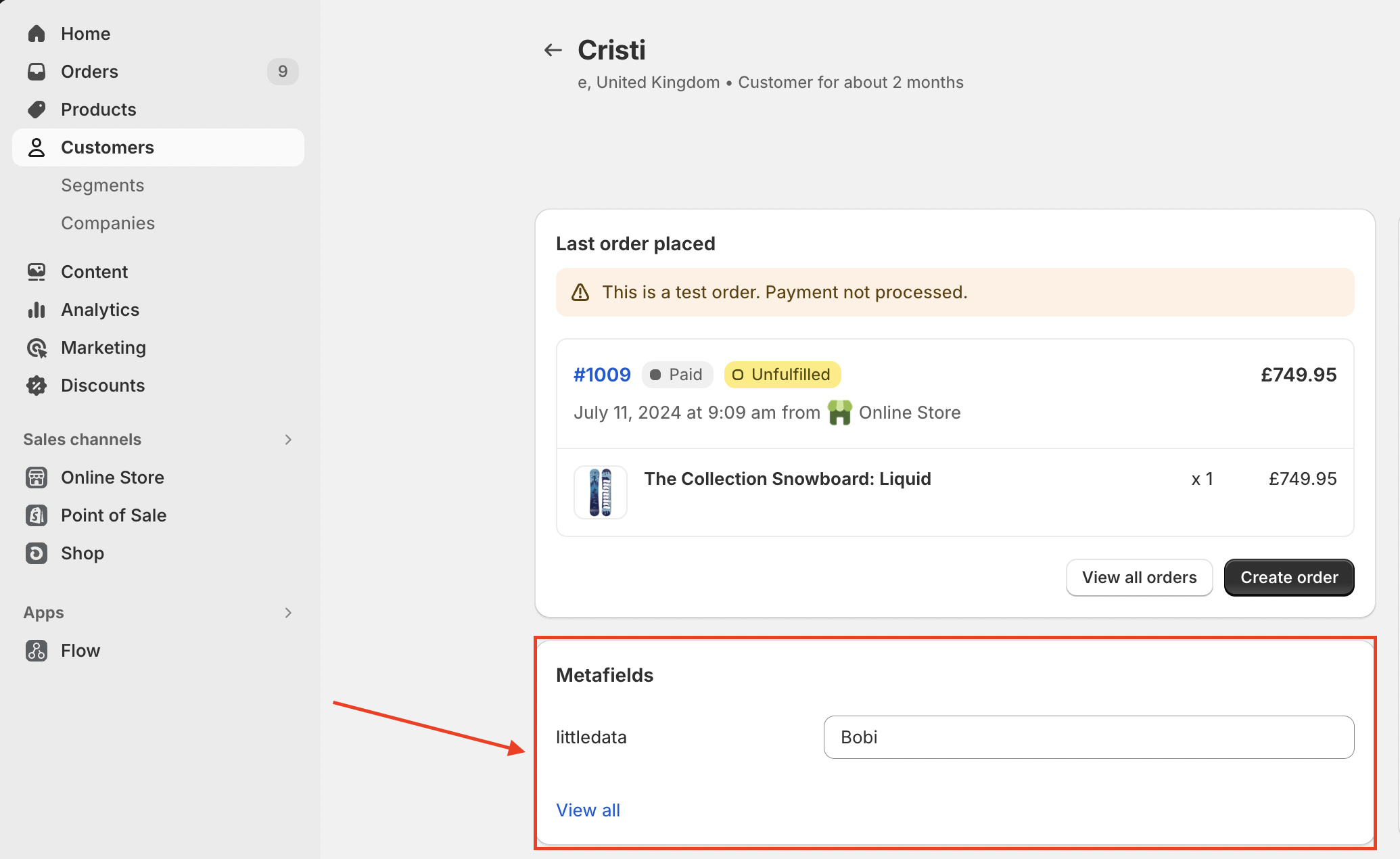The image size is (1400, 859).
Task: Edit the littledata metafield input field
Action: (x=1088, y=737)
